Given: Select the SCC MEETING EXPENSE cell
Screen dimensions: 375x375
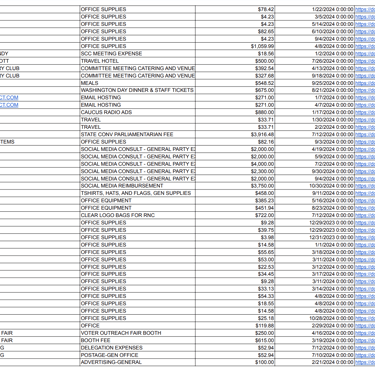Looking at the screenshot, I should [x=138, y=54].
